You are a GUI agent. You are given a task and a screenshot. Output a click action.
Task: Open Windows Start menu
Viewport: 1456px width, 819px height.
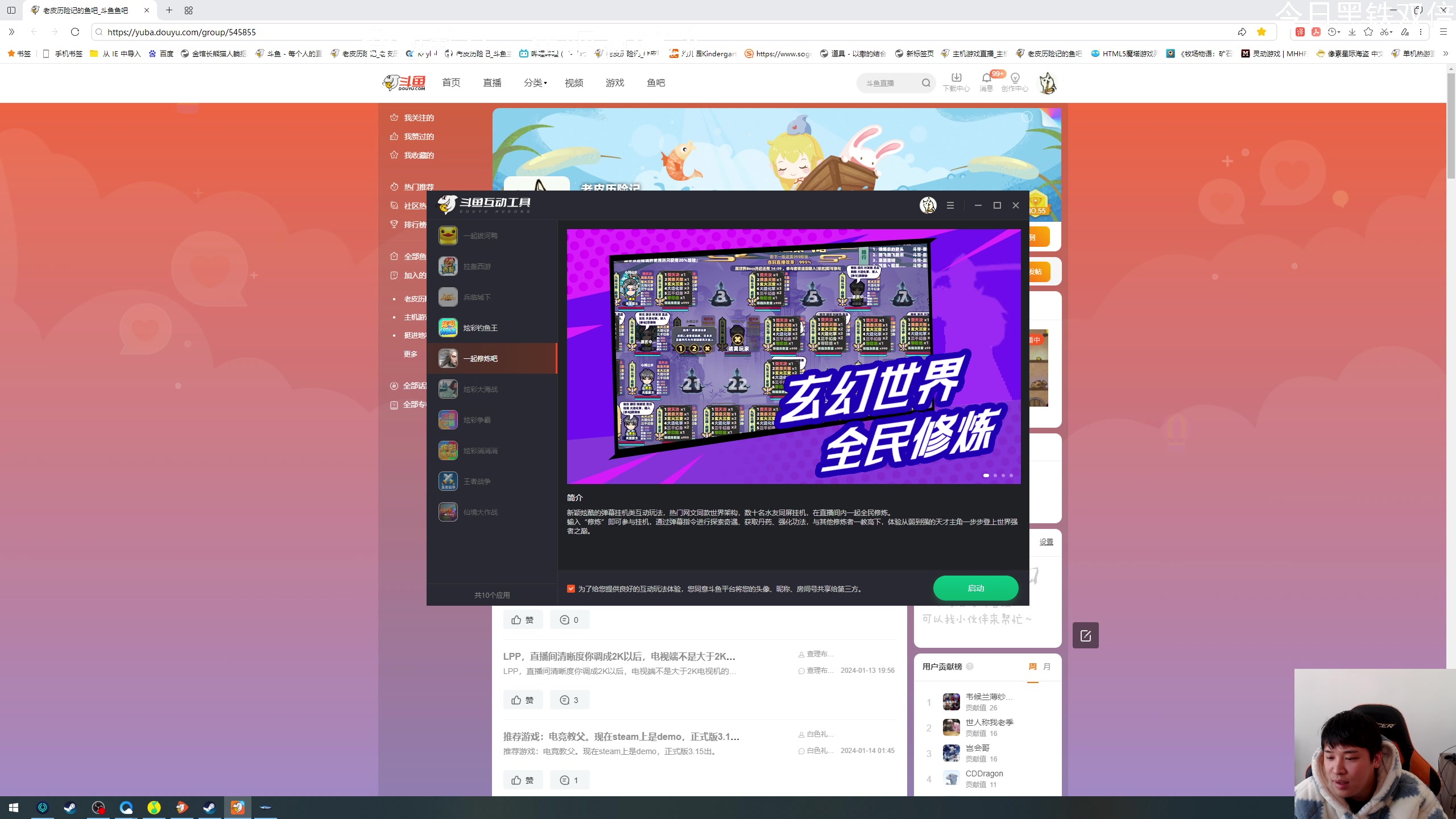(14, 808)
